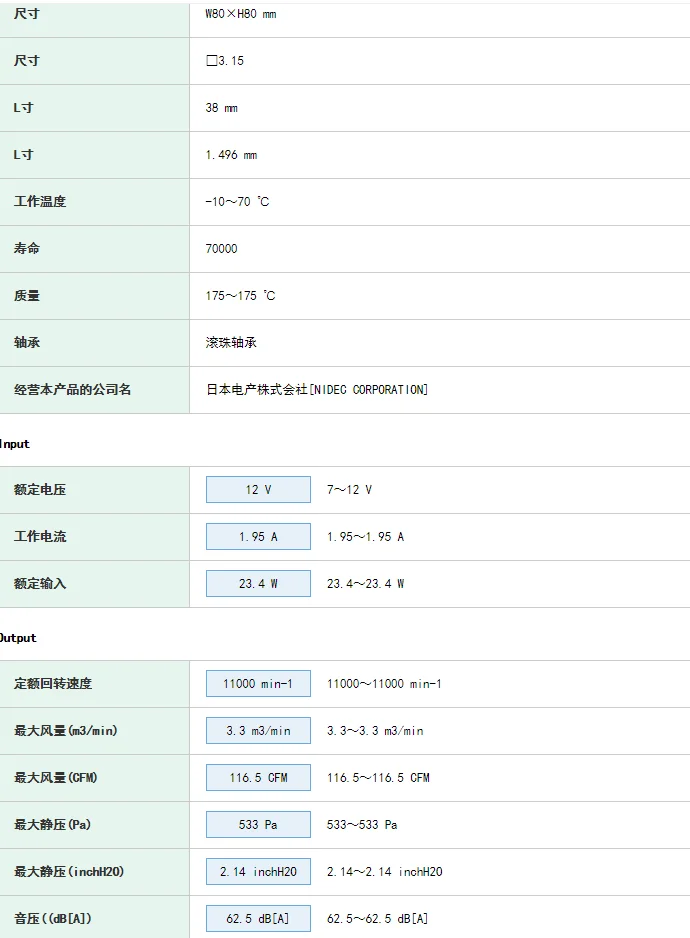Choose the "23.4 W" rated input box
This screenshot has height=938, width=690.
point(258,584)
